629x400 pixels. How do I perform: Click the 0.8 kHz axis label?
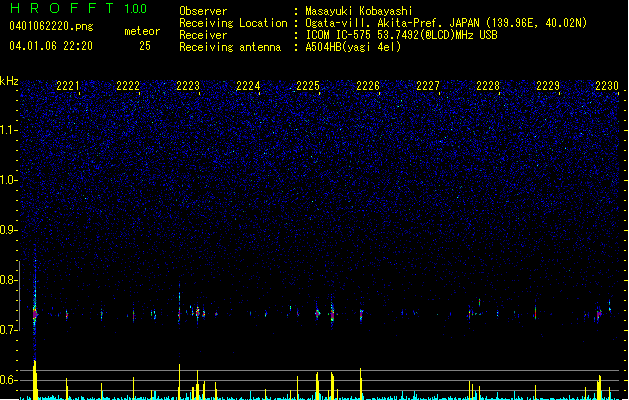9,280
